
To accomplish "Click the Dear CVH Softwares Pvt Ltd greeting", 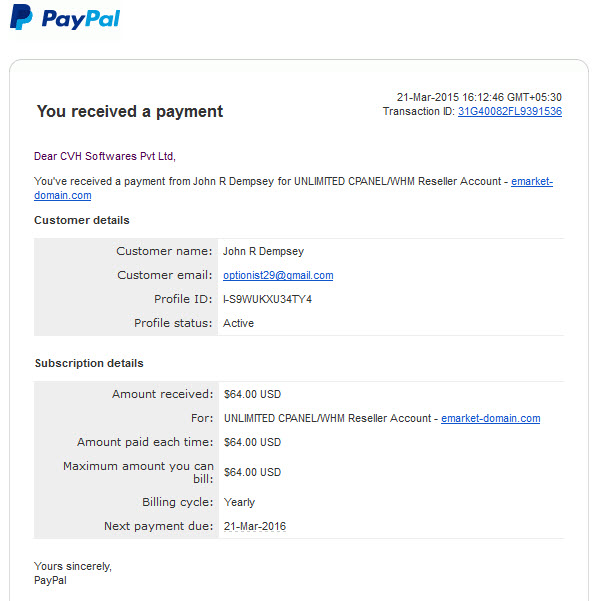I will click(105, 156).
